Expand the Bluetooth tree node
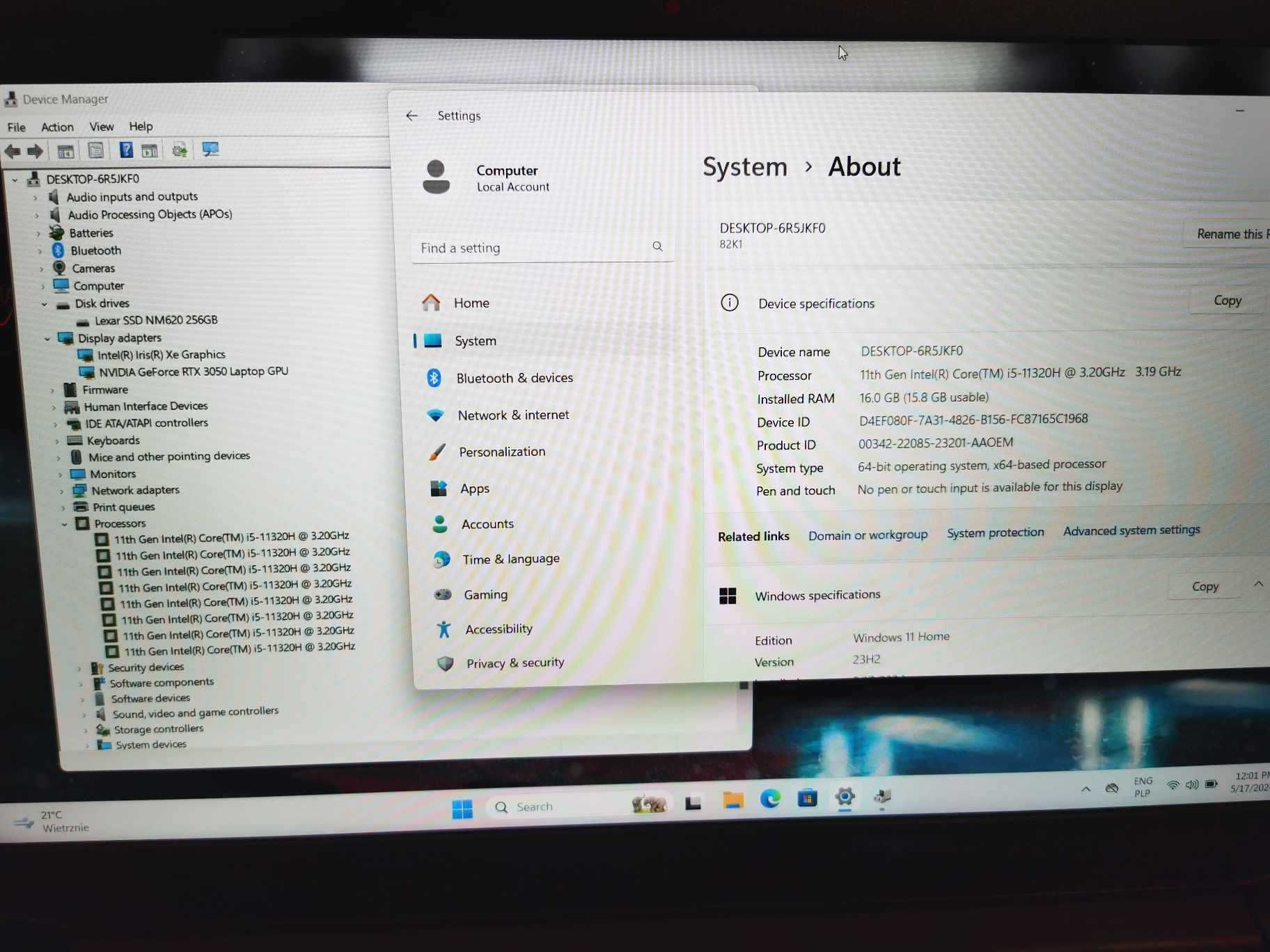Screen dimensions: 1270x952 (x=40, y=251)
